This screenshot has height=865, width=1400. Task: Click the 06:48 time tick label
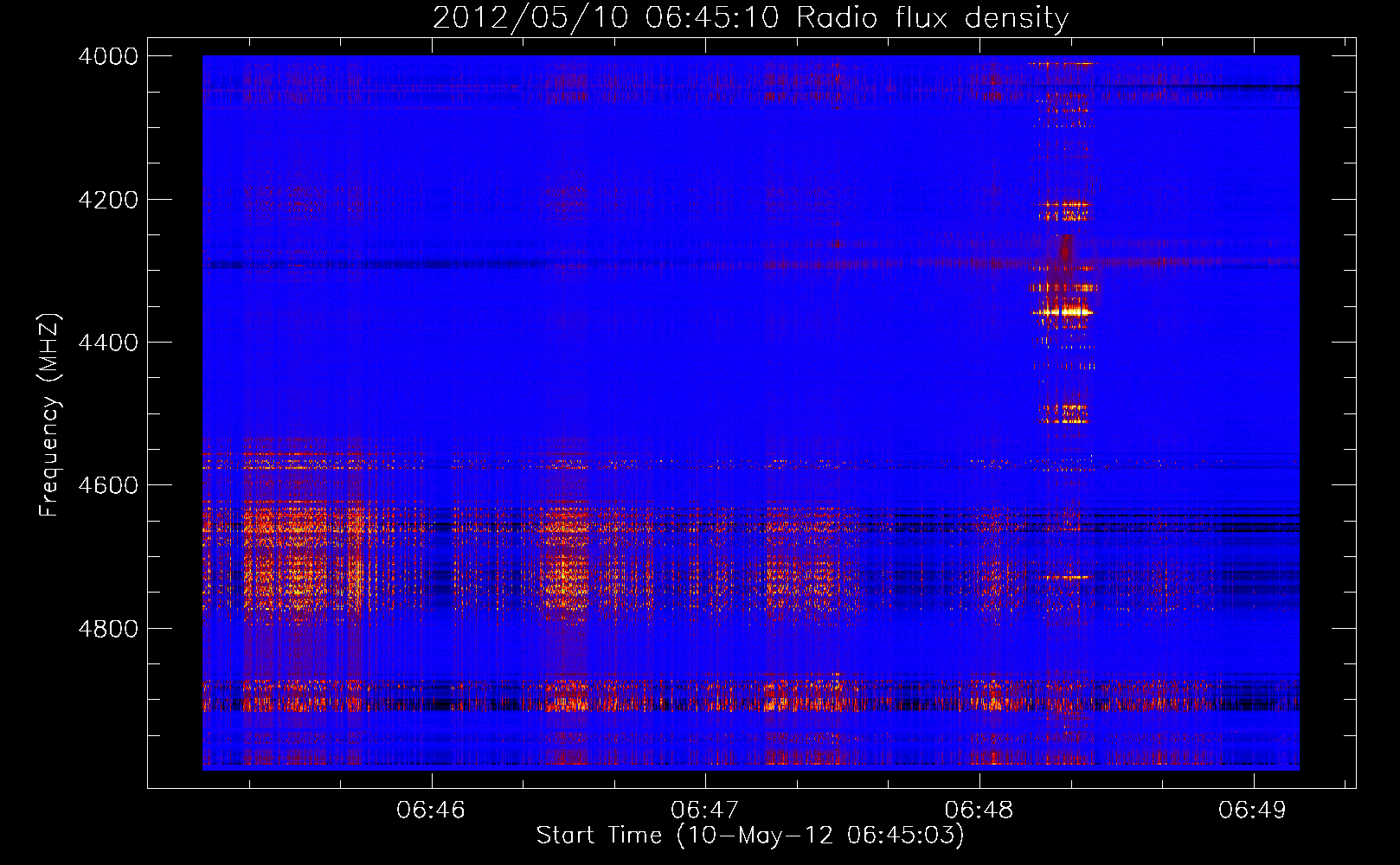tap(979, 810)
